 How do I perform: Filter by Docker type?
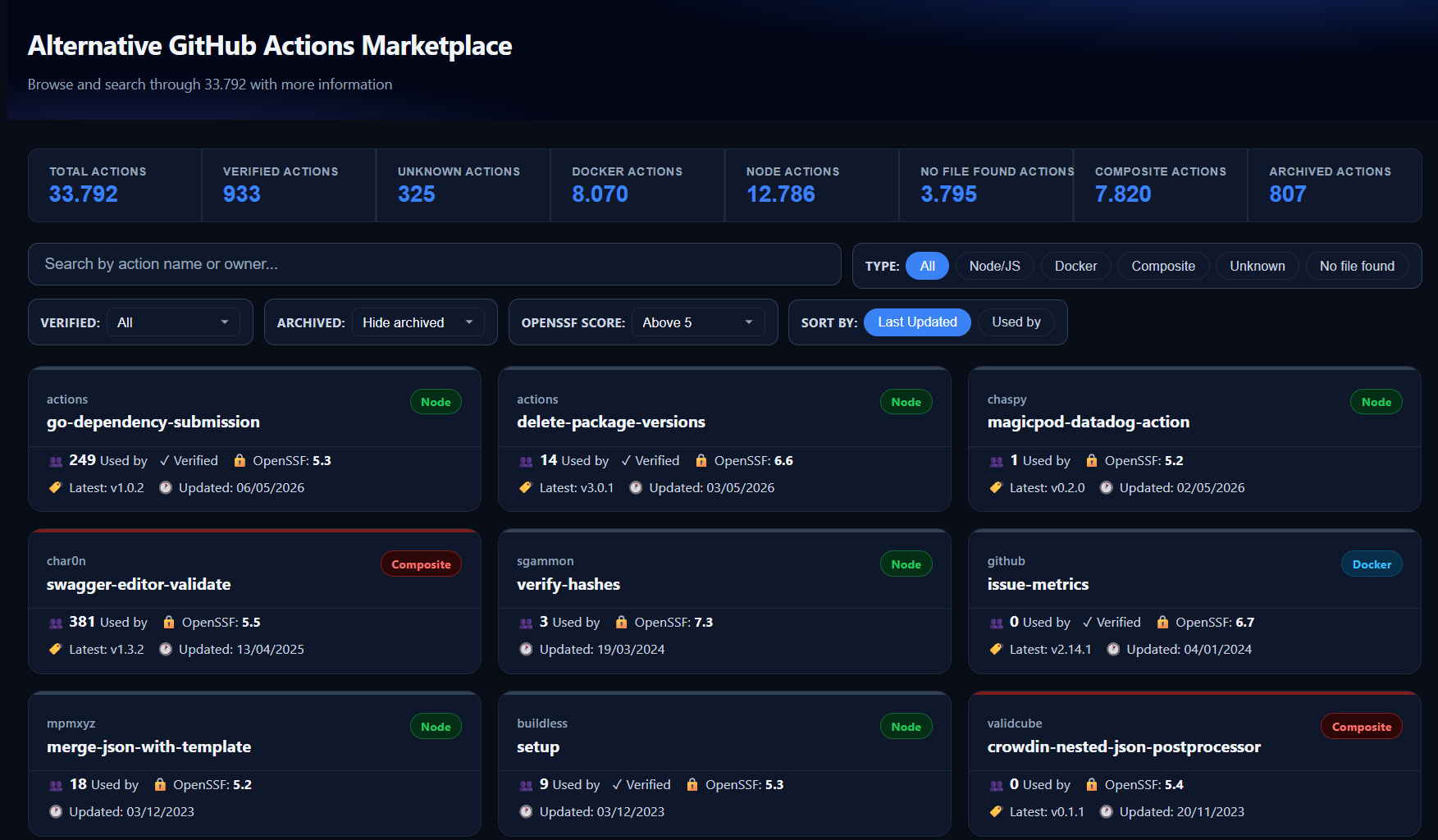coord(1075,266)
